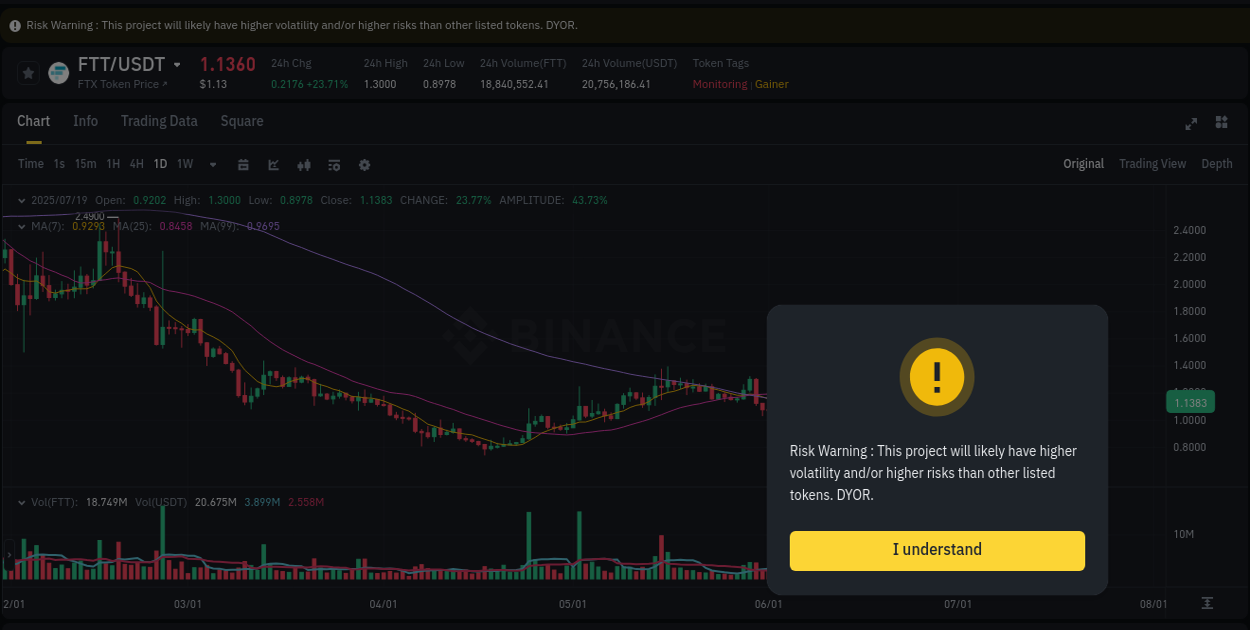Open the calendar date range picker

[243, 164]
